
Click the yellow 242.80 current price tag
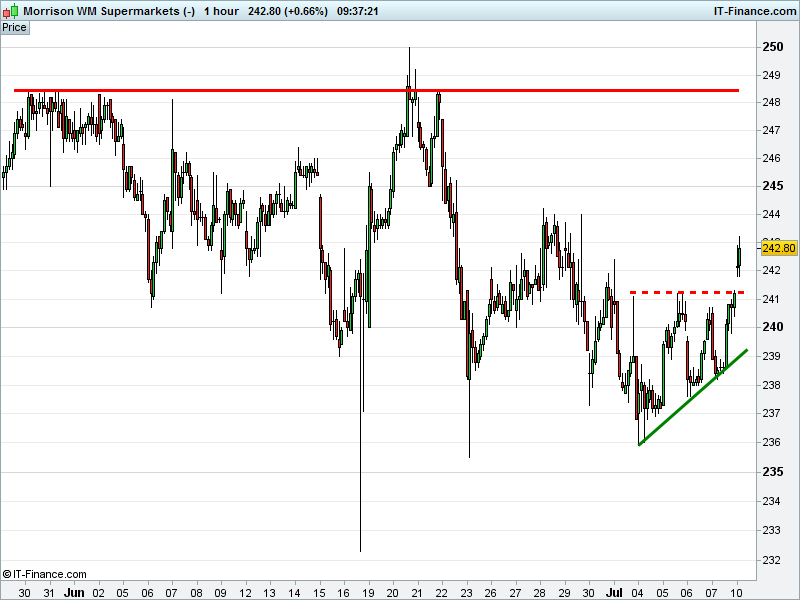tap(779, 248)
